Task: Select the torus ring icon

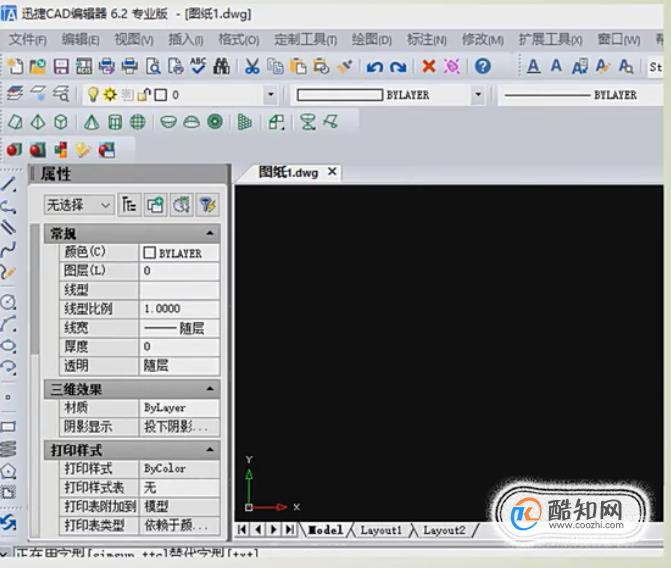Action: (215, 122)
